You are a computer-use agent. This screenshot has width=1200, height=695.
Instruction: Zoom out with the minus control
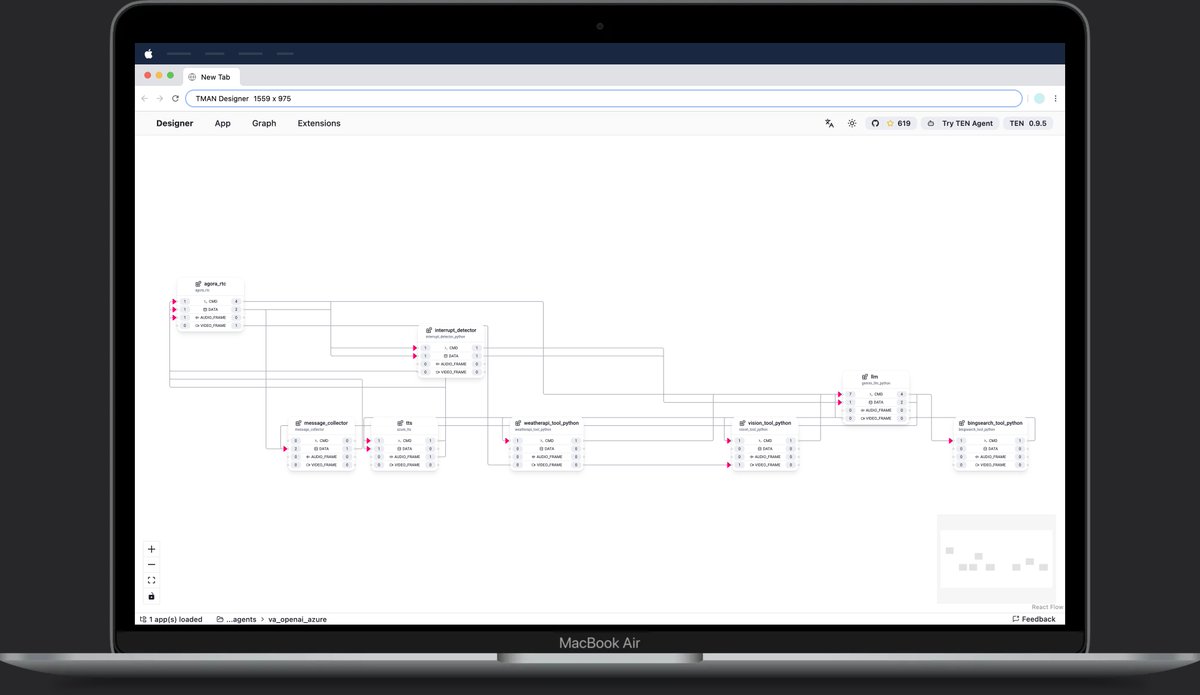(x=151, y=565)
